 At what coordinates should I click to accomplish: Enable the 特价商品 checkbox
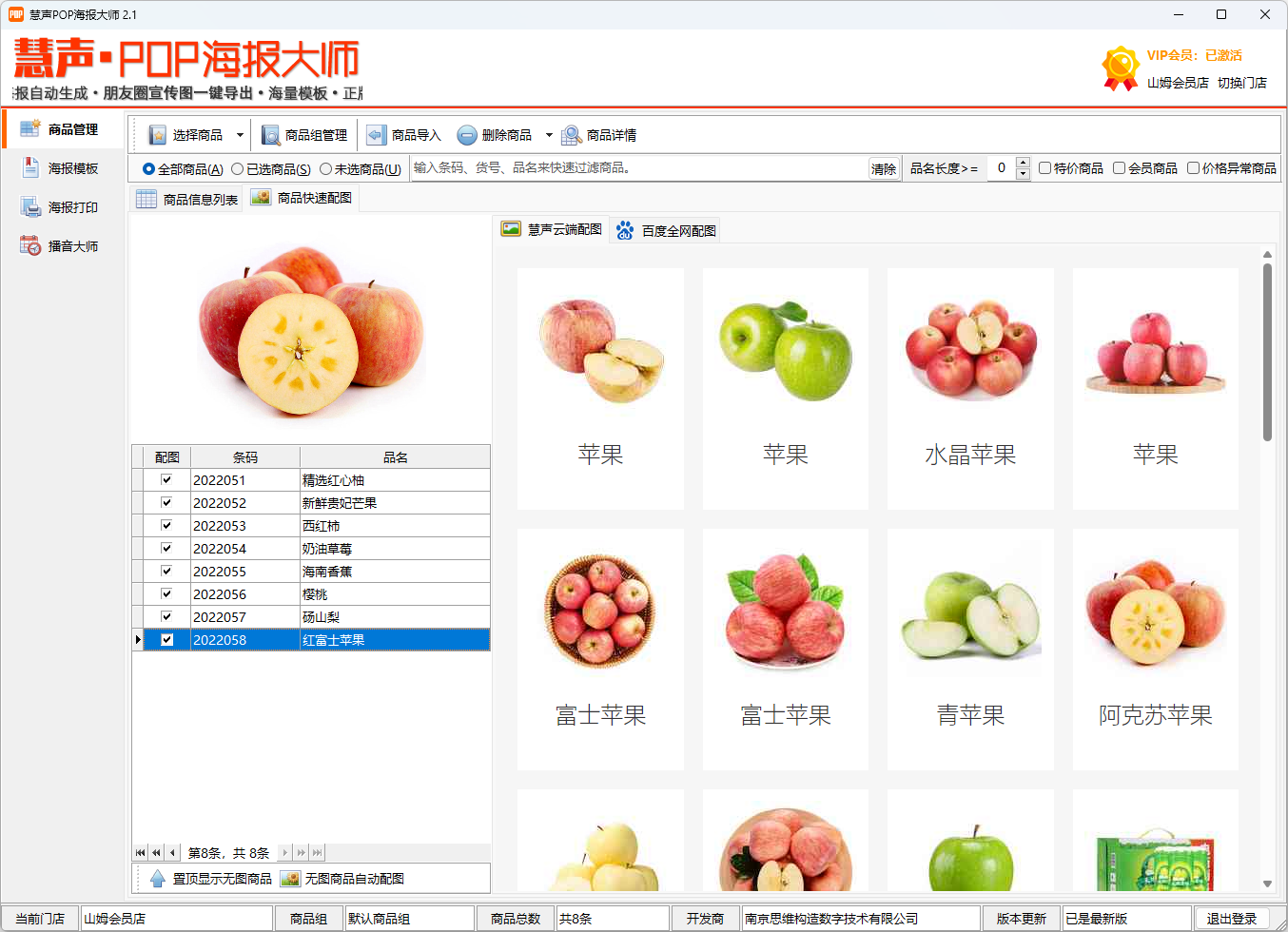[x=1044, y=168]
